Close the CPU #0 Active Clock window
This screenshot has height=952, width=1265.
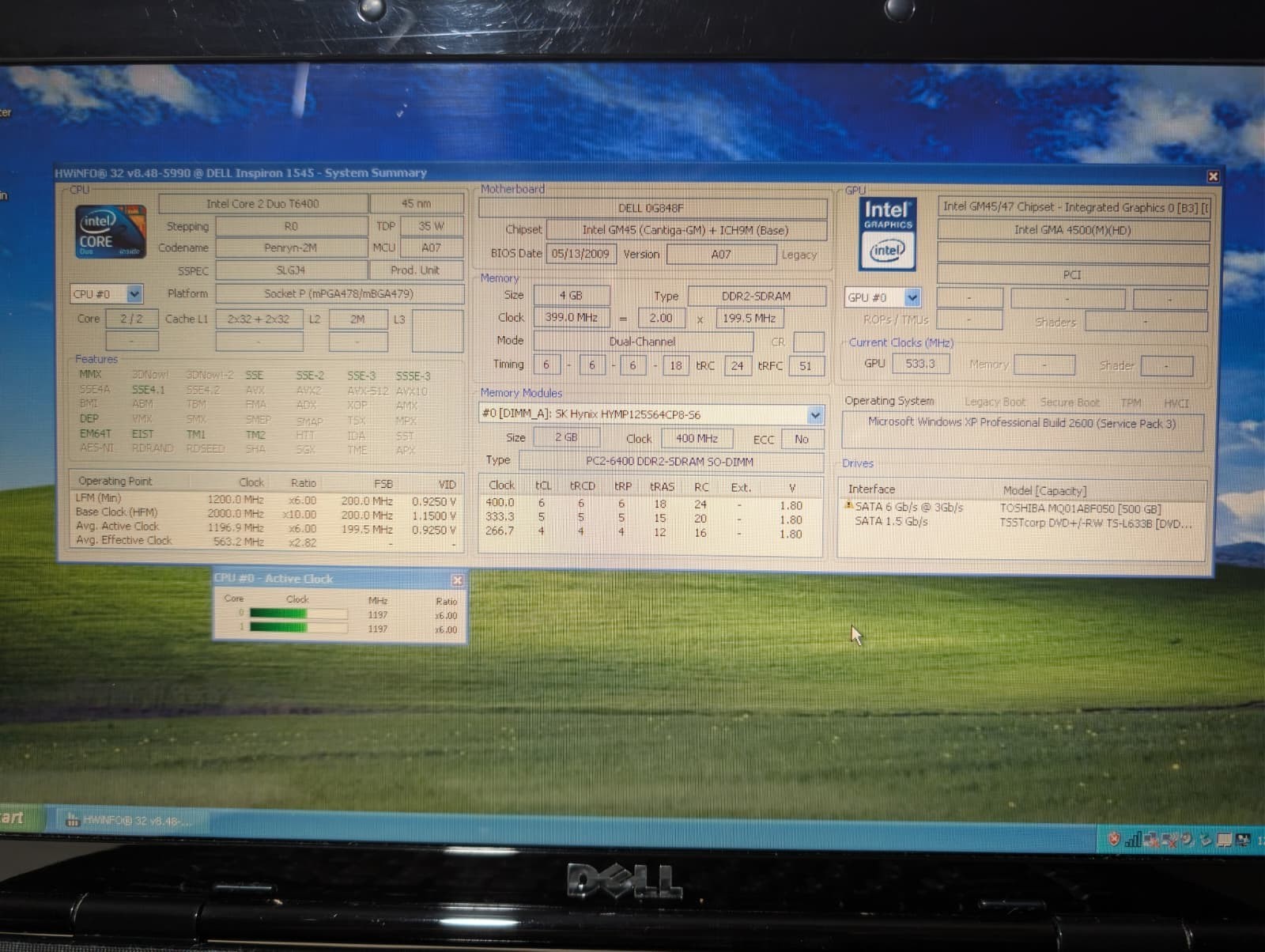pyautogui.click(x=457, y=580)
